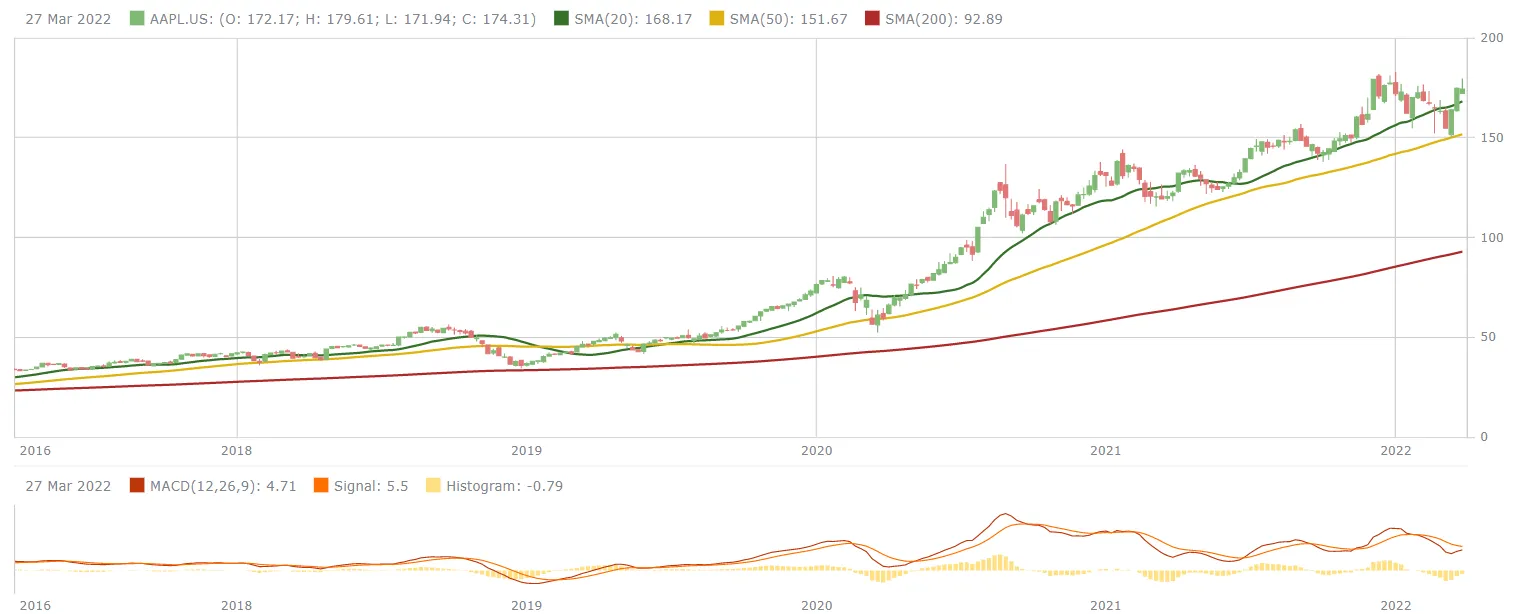1513x614 pixels.
Task: Click the pale yellow Histogram legend square
Action: tap(432, 486)
